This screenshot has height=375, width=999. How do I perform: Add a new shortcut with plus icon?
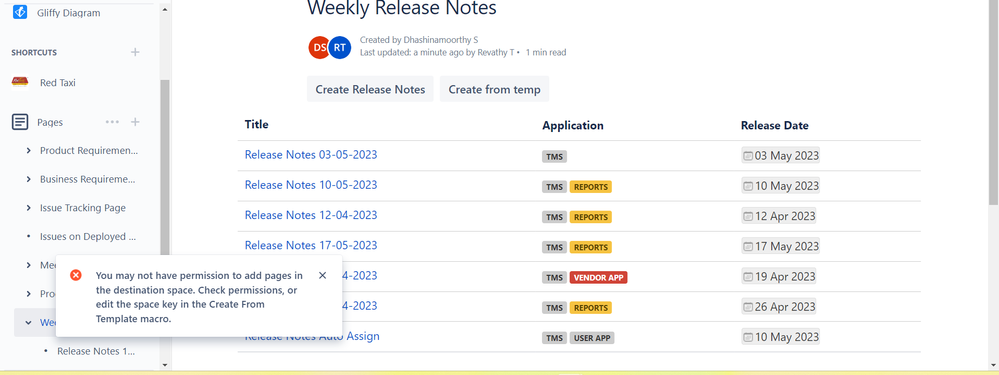click(x=135, y=52)
